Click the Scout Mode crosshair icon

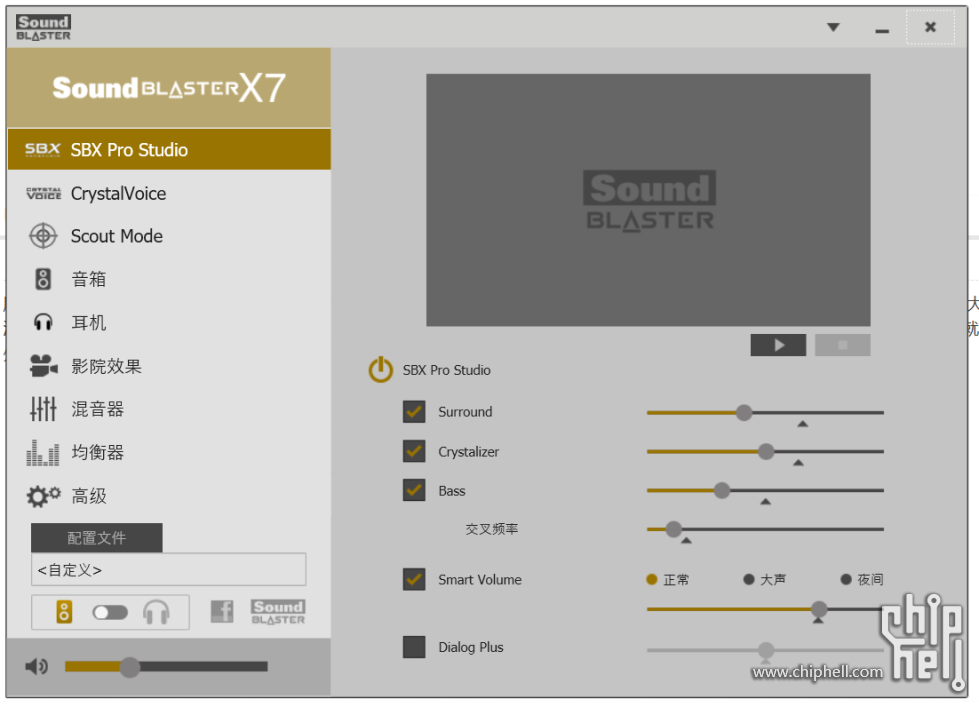coord(43,236)
